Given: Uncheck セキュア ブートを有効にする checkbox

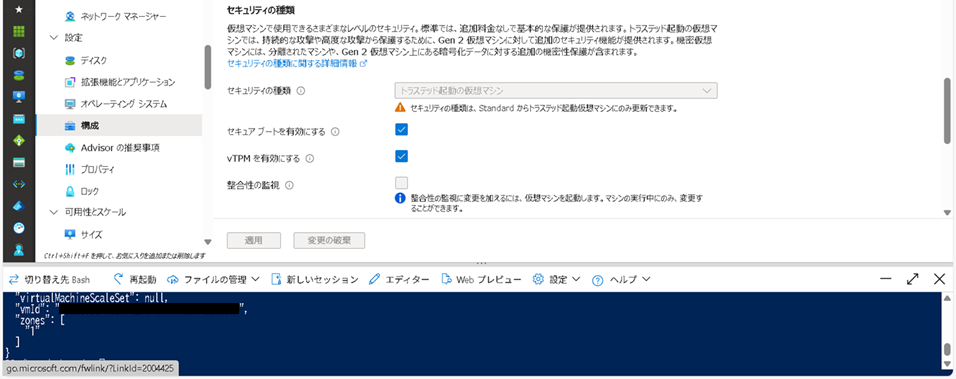Looking at the screenshot, I should [401, 129].
